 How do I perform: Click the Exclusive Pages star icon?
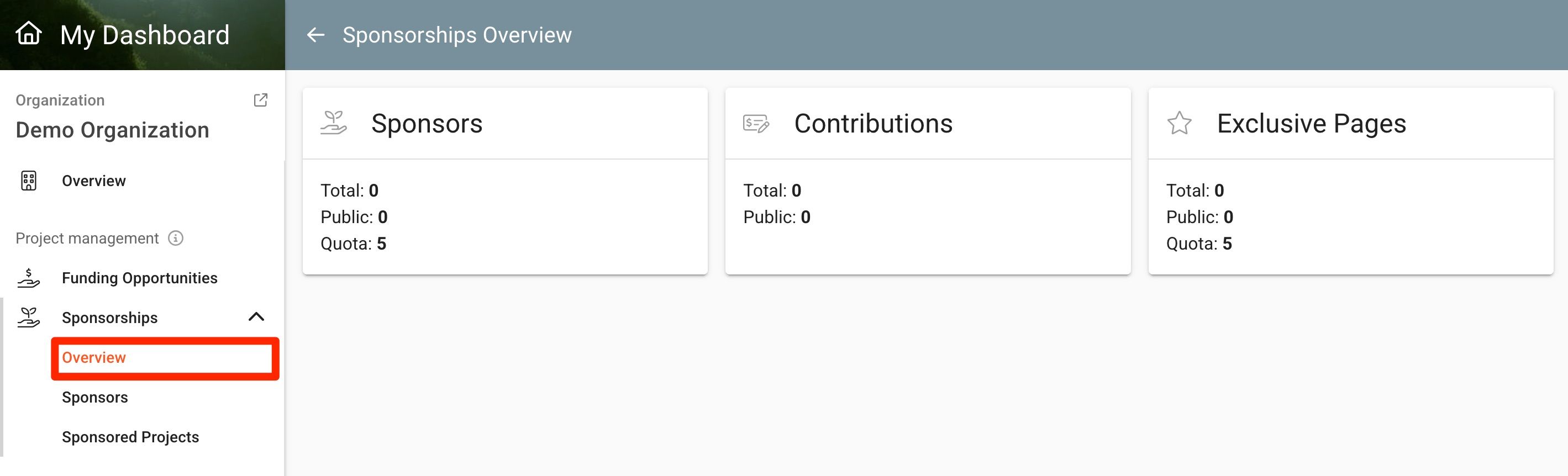coord(1179,123)
